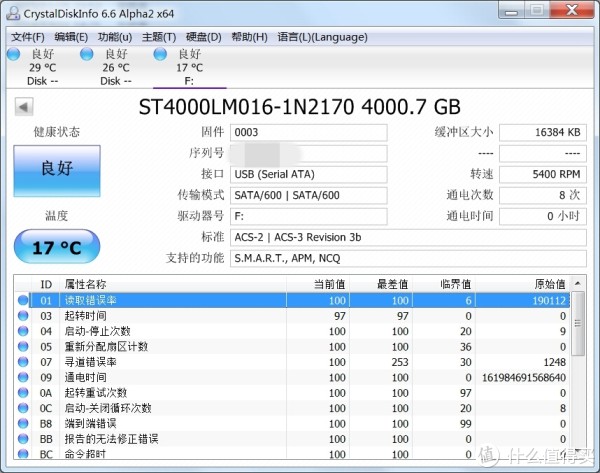Screen dimensions: 600x473
Task: Click the power on hours field 0 小时
Action: pos(543,217)
